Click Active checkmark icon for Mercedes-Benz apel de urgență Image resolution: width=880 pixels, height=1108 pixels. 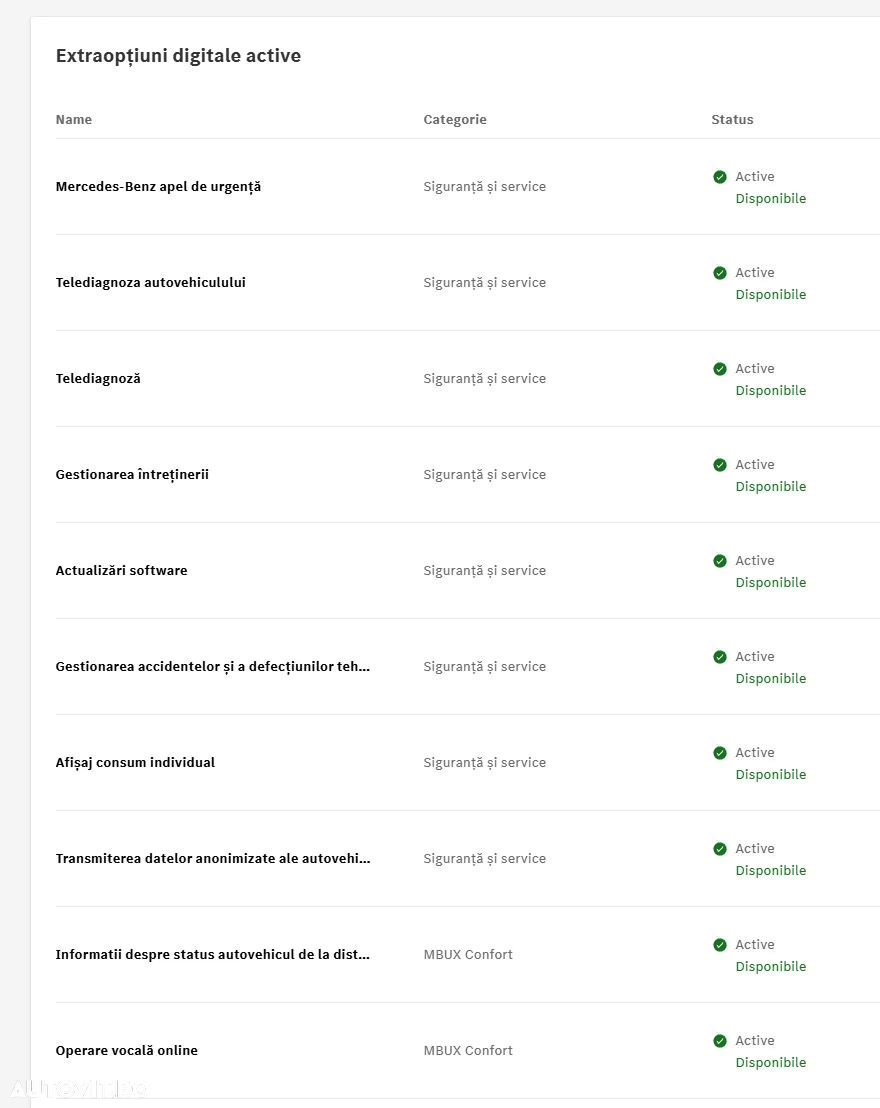720,177
